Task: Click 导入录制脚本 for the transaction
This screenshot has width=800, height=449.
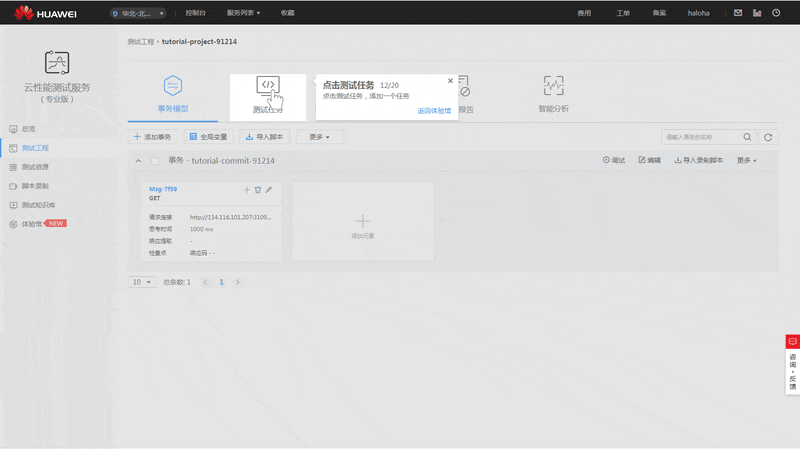Action: click(x=698, y=160)
